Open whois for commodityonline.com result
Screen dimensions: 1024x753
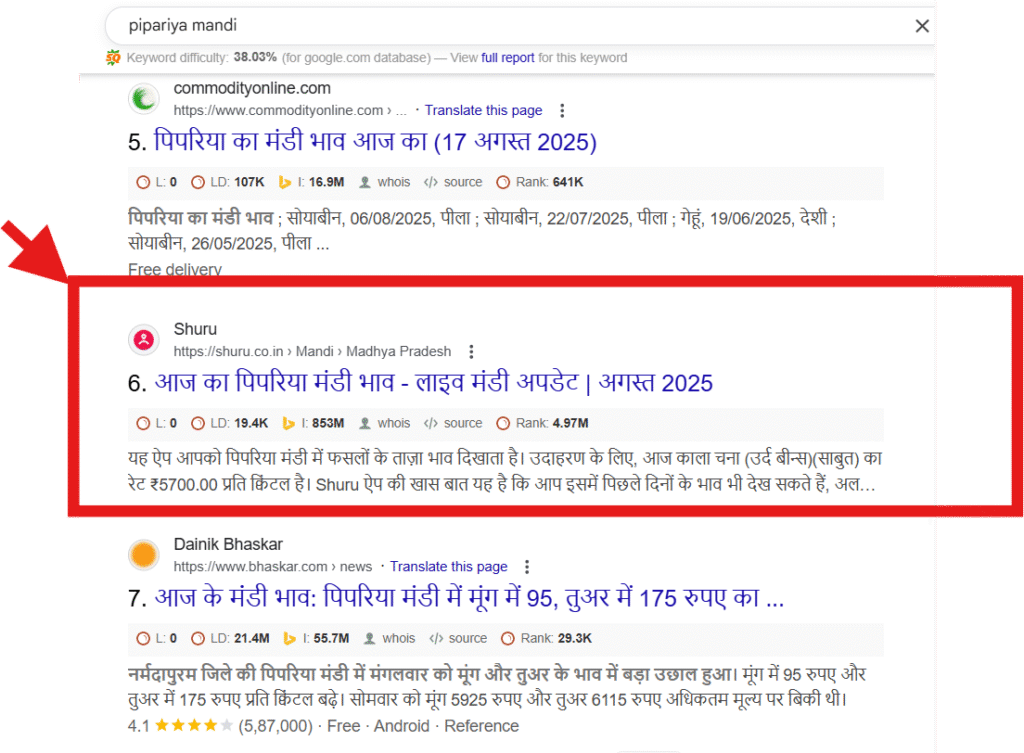click(384, 182)
